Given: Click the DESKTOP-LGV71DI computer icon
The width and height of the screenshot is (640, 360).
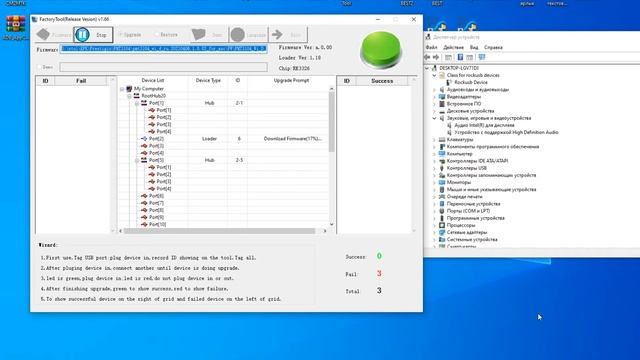Looking at the screenshot, I should [x=434, y=68].
